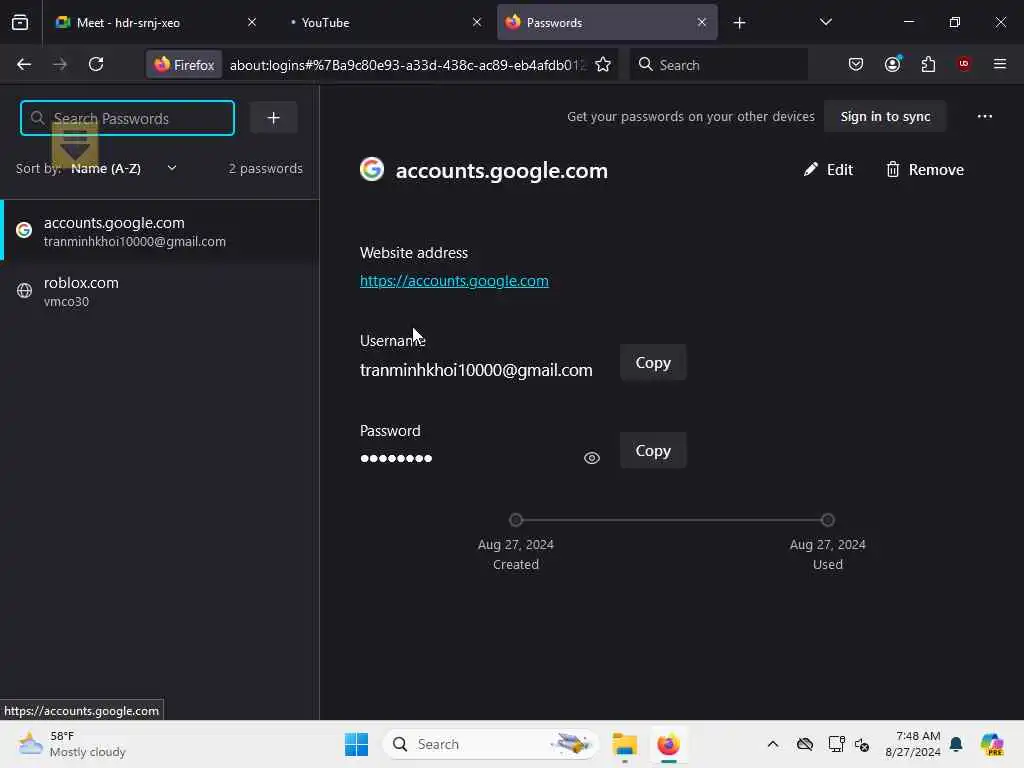Viewport: 1024px width, 768px height.
Task: Open the display network tray icon
Action: pyautogui.click(x=836, y=744)
